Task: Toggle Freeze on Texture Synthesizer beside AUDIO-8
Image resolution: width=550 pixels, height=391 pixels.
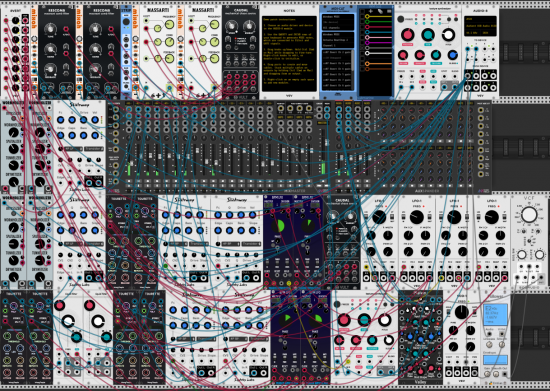Action: click(x=401, y=19)
